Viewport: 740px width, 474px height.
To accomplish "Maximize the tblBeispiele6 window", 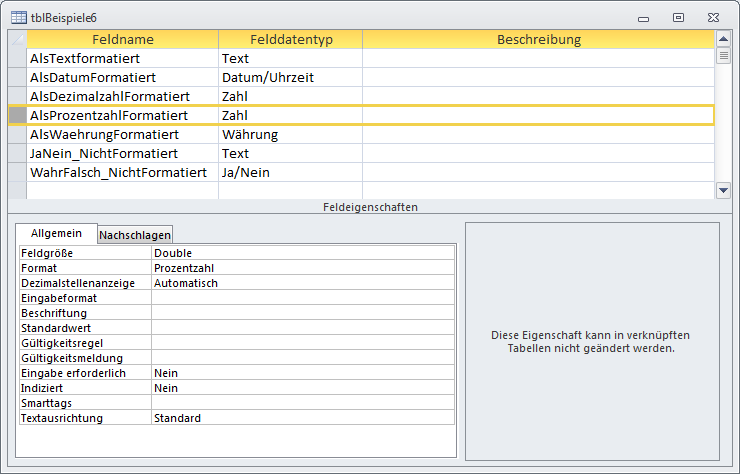I will [x=678, y=17].
